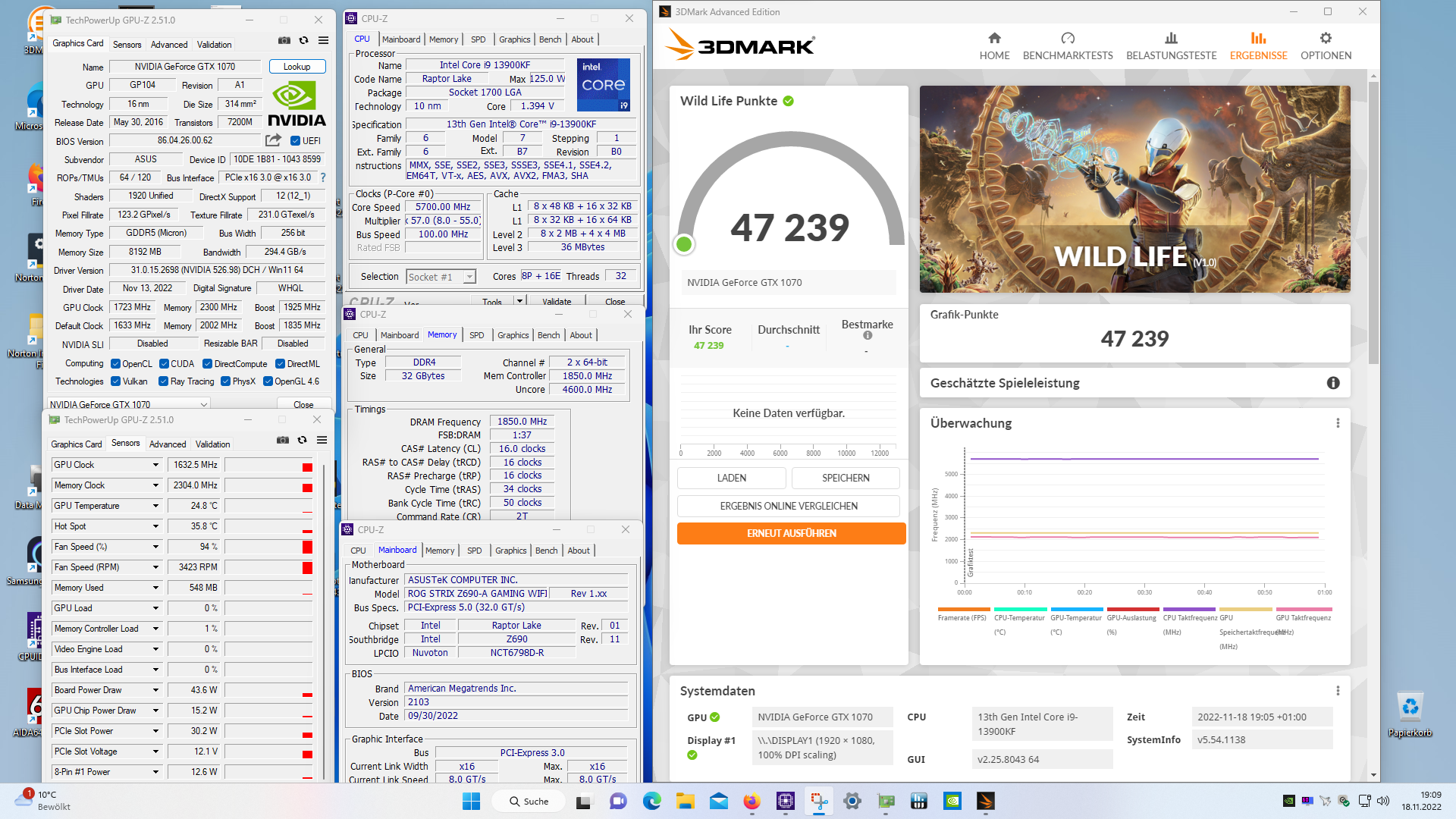Viewport: 1456px width, 819px height.
Task: Click the refresh icon in the GPU-Z Sensors window
Action: (x=302, y=440)
